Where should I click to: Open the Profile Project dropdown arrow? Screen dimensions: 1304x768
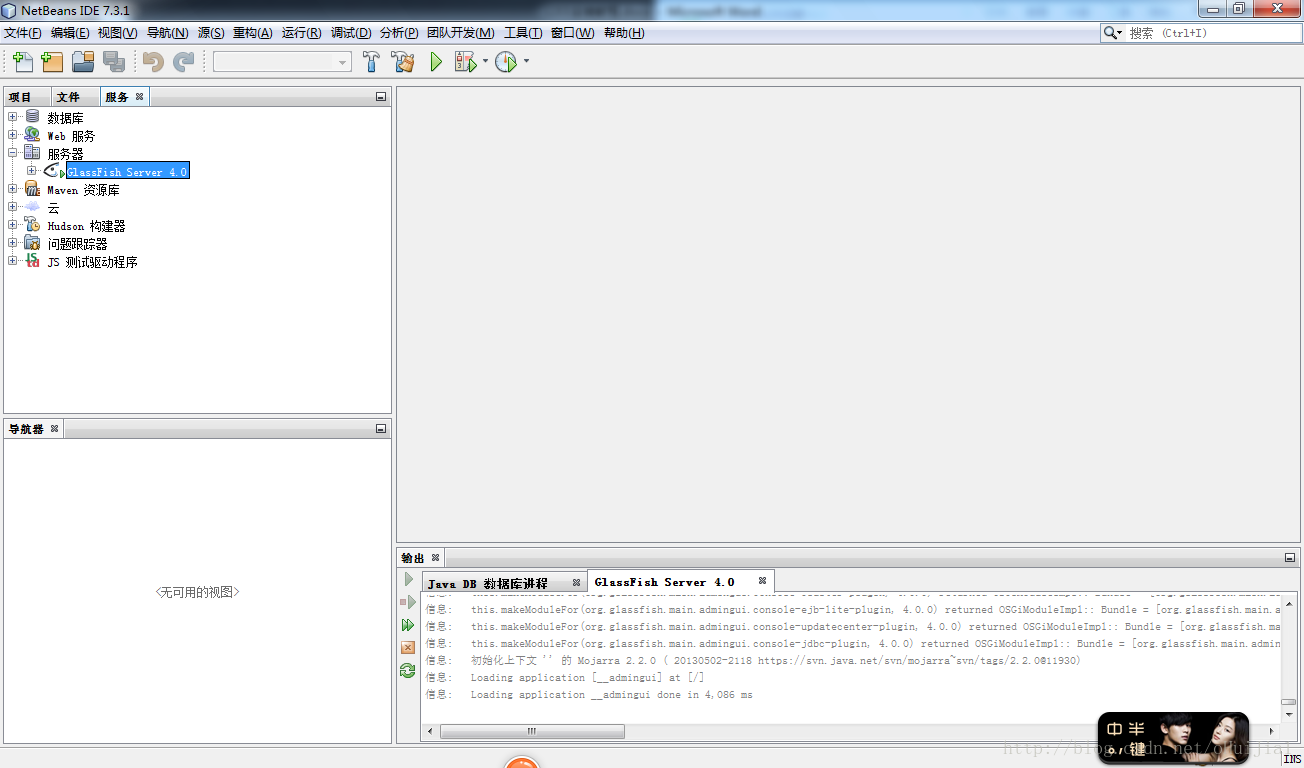click(x=526, y=62)
